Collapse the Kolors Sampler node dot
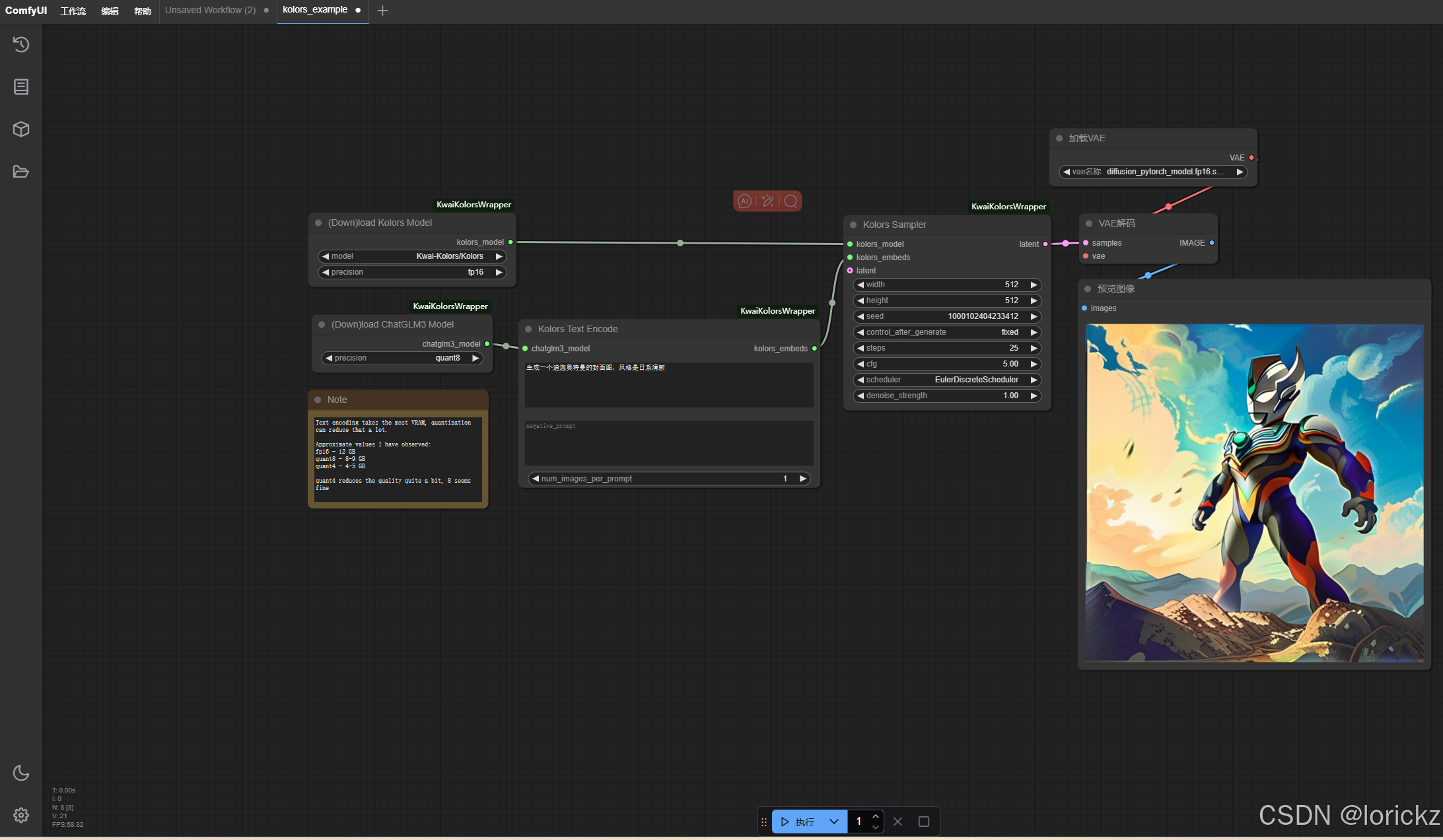The height and width of the screenshot is (840, 1443). point(853,225)
